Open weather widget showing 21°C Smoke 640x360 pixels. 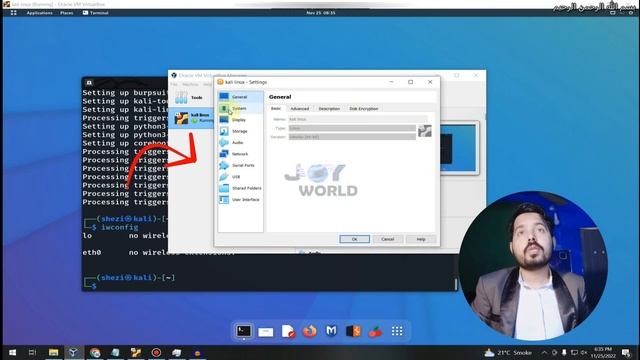(508, 353)
